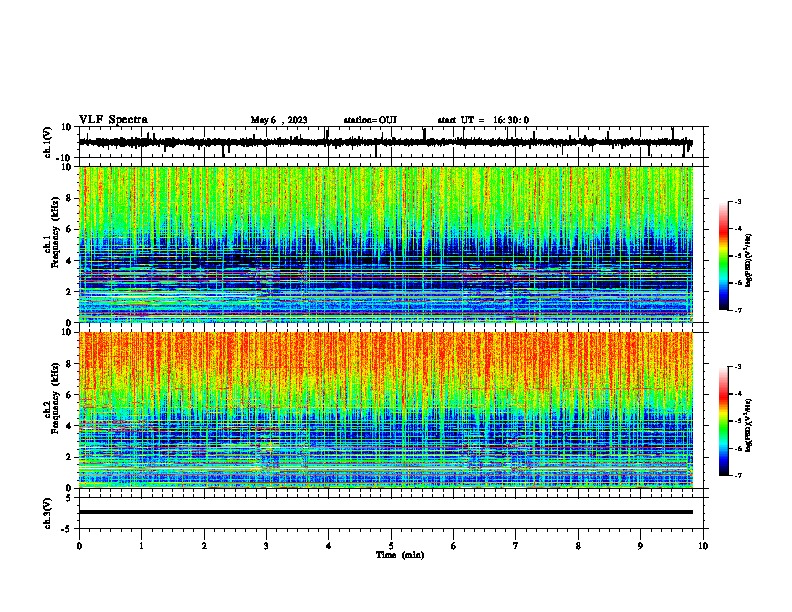Click time axis tick label "3"
The image size is (792, 612).
pyautogui.click(x=266, y=546)
